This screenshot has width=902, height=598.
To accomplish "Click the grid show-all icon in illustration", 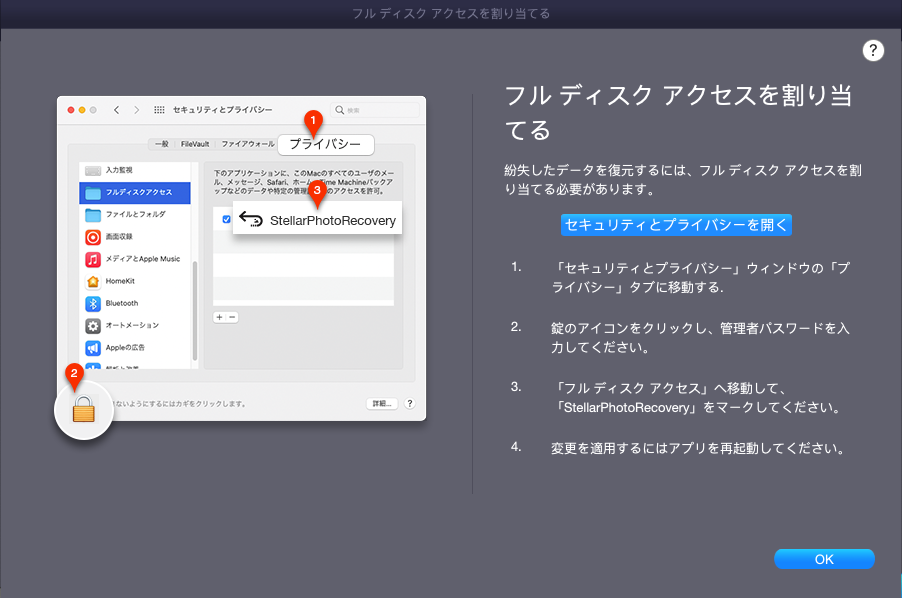I will tap(159, 110).
